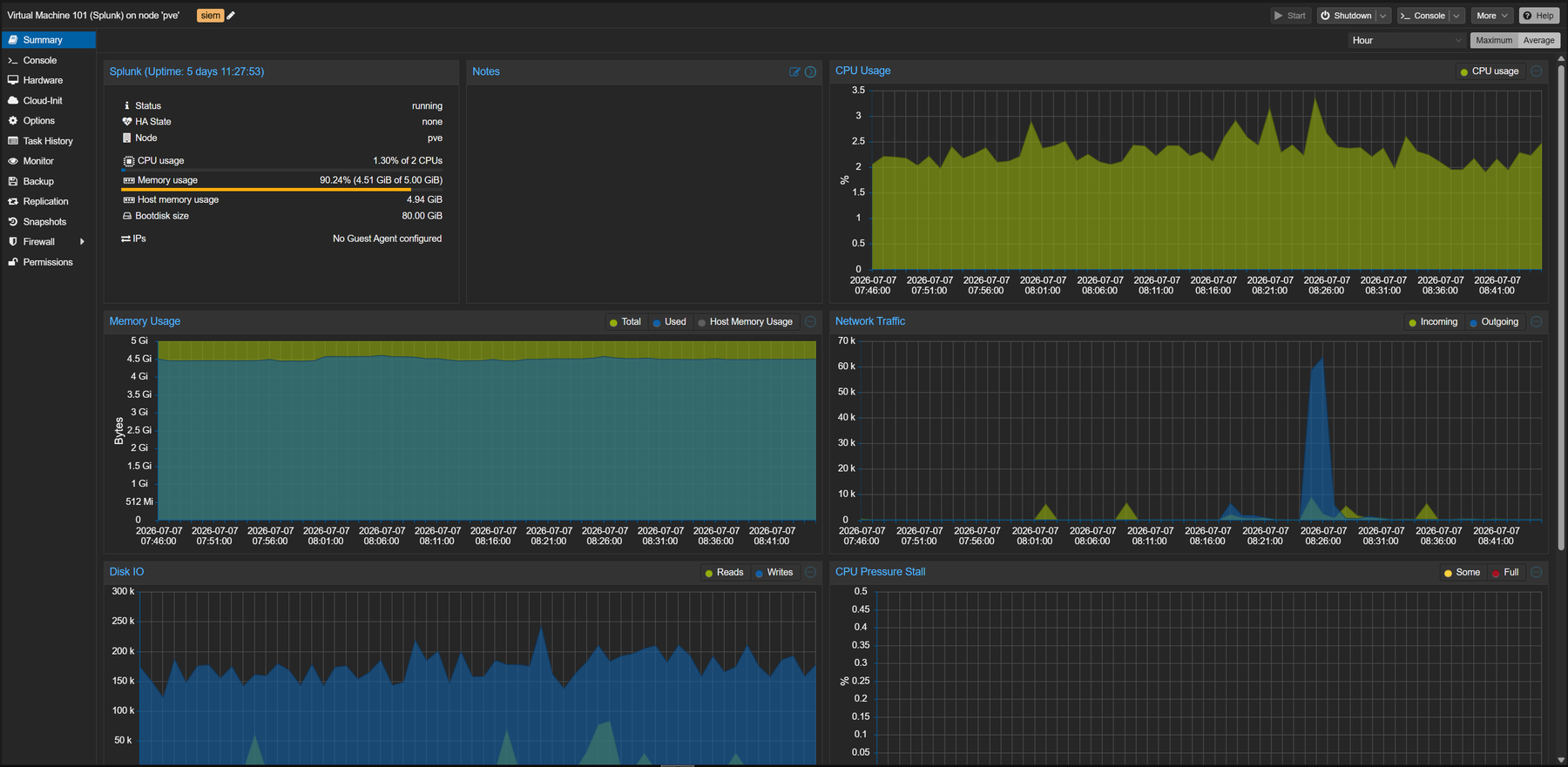Click the top Console button
This screenshot has height=767, width=1568.
1423,16
